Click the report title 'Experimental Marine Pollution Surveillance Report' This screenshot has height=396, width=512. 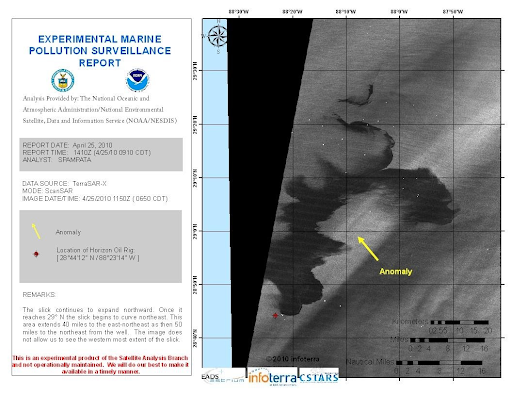[x=100, y=51]
